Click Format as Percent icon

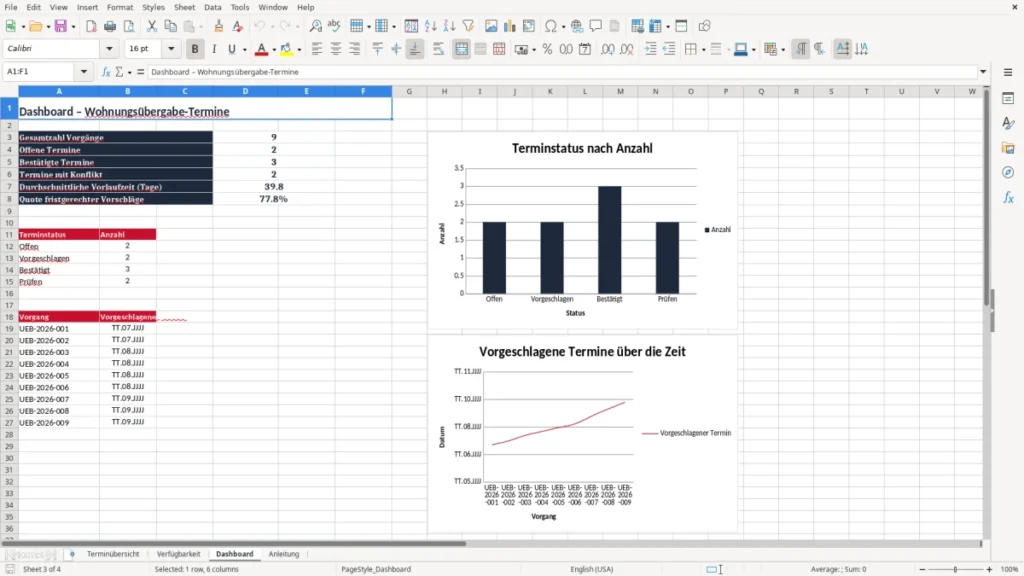click(x=547, y=49)
